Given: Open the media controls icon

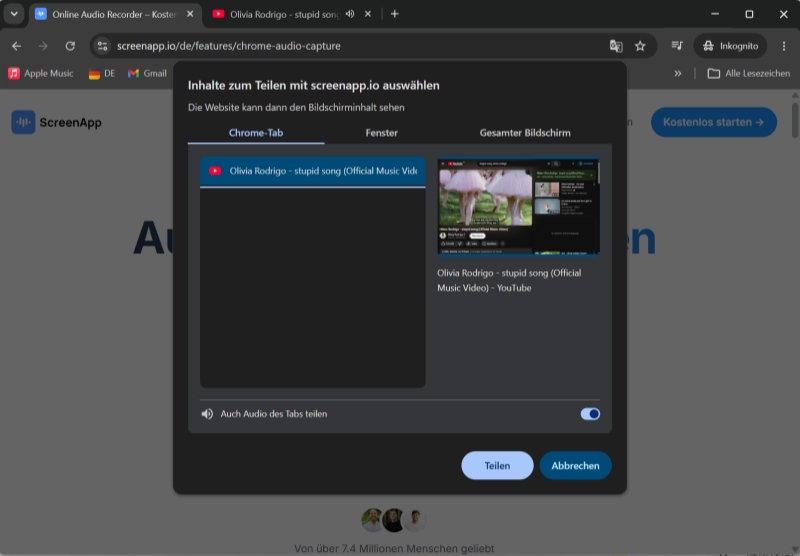Looking at the screenshot, I should (677, 46).
